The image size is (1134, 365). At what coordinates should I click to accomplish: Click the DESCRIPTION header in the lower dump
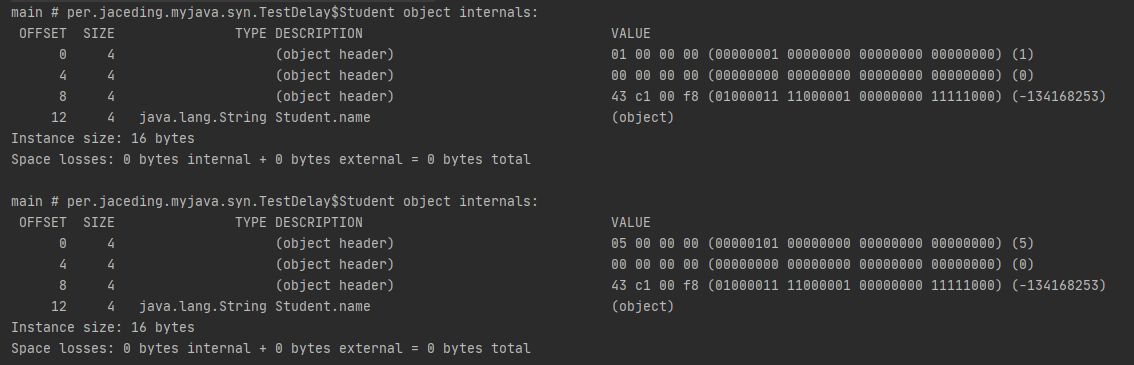pyautogui.click(x=319, y=223)
